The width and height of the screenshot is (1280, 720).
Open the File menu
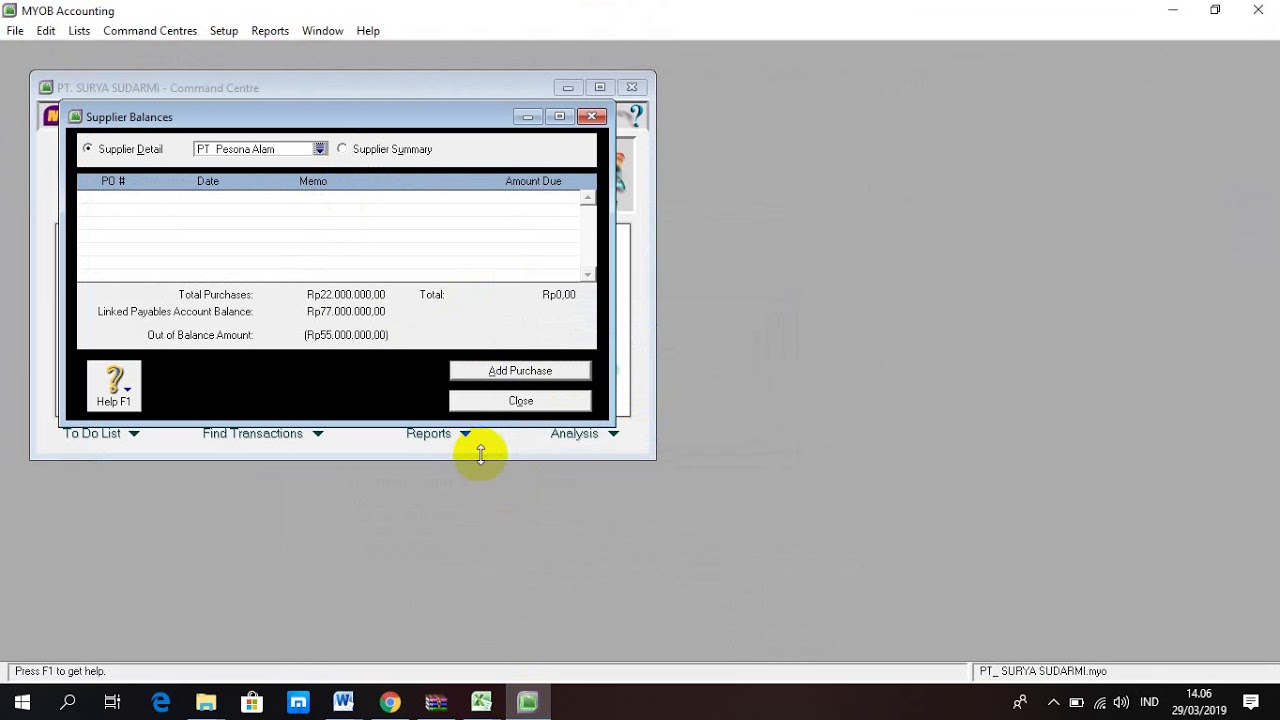coord(15,31)
